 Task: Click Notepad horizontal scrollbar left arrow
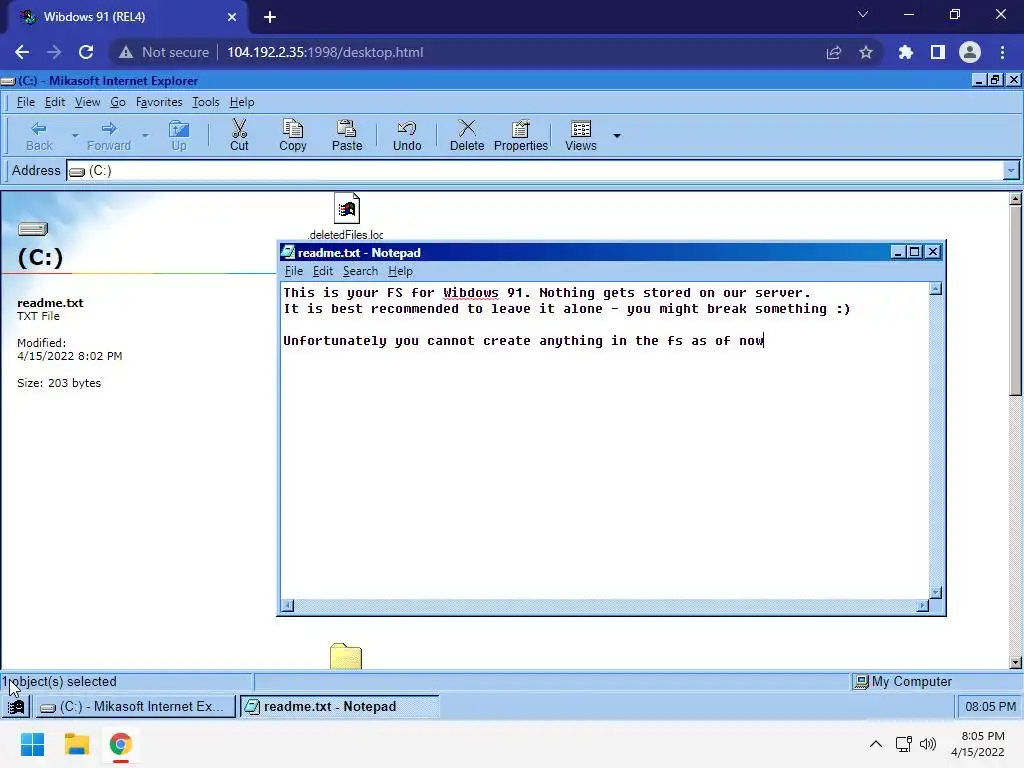[x=287, y=606]
